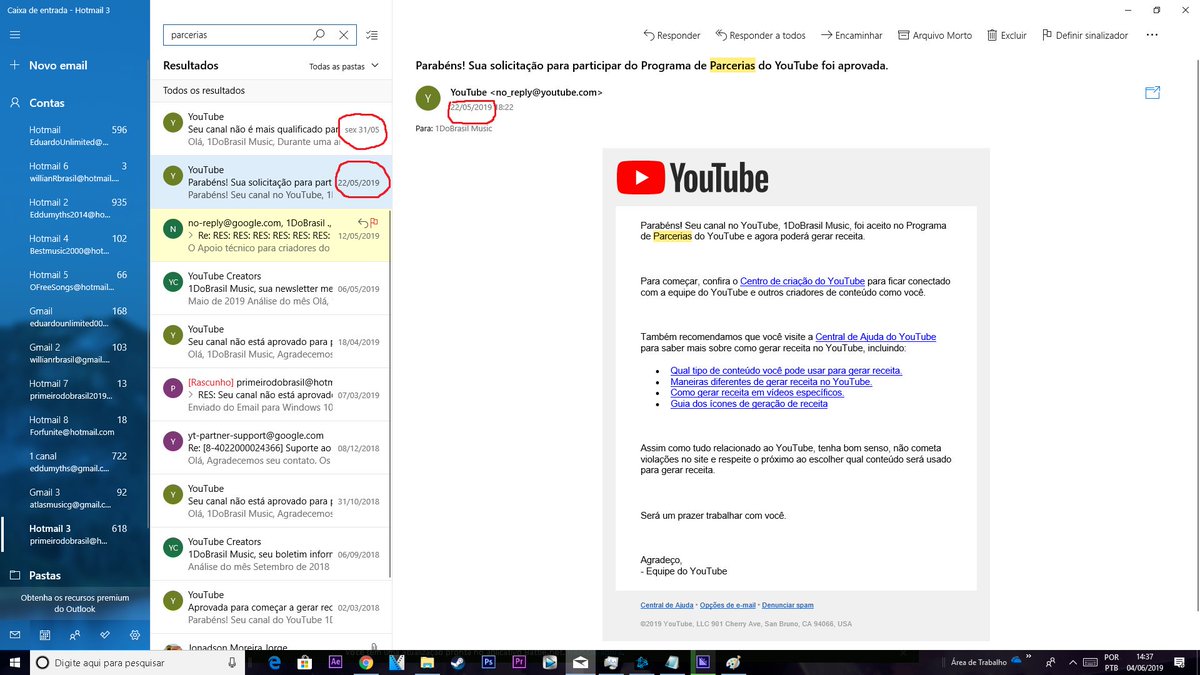Click Novo email
1200x675 pixels.
[75, 66]
